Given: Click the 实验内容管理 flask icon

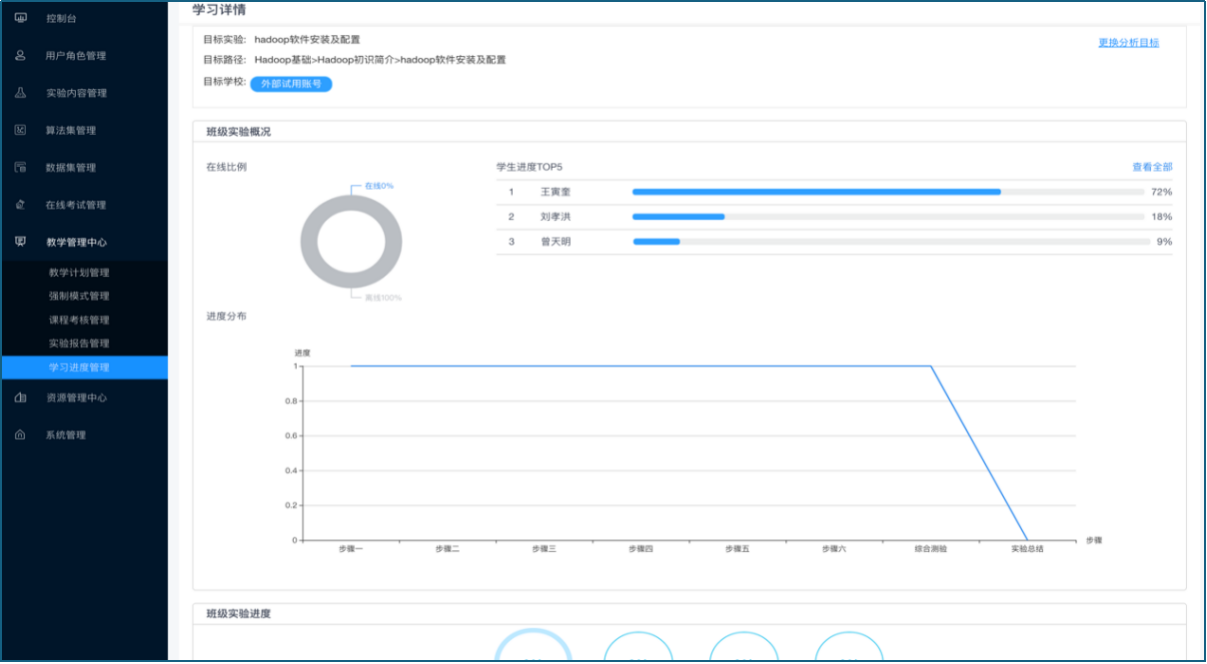Looking at the screenshot, I should [20, 93].
